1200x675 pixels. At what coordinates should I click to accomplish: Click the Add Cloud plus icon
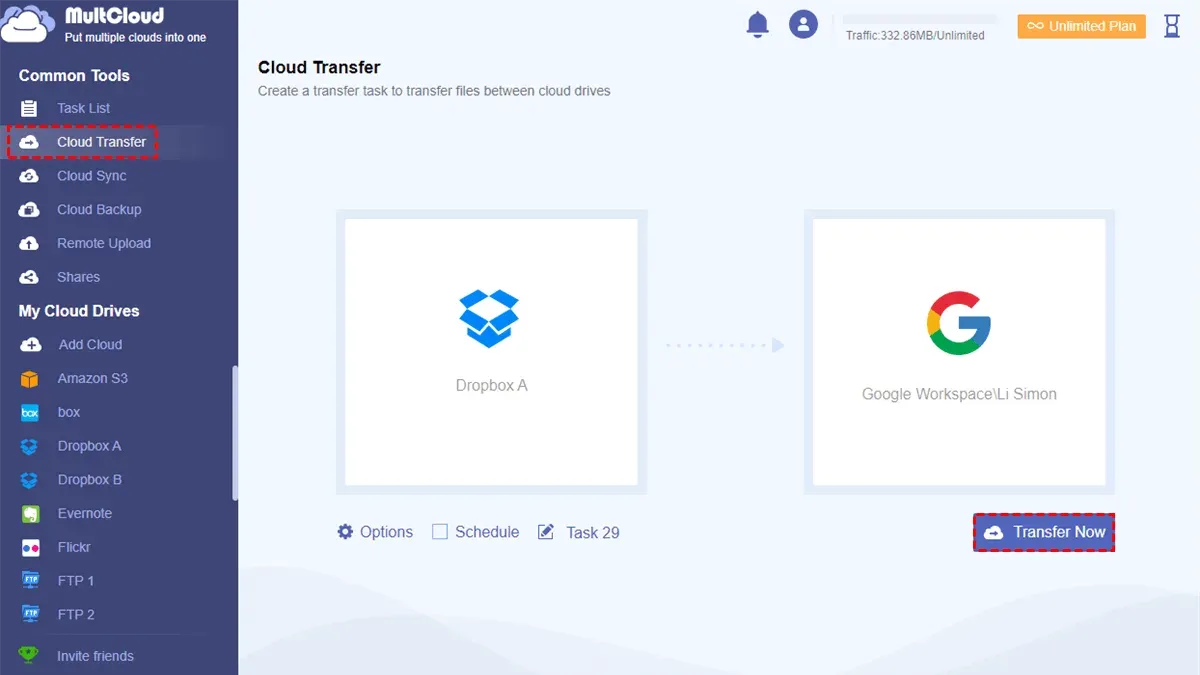[x=31, y=345]
